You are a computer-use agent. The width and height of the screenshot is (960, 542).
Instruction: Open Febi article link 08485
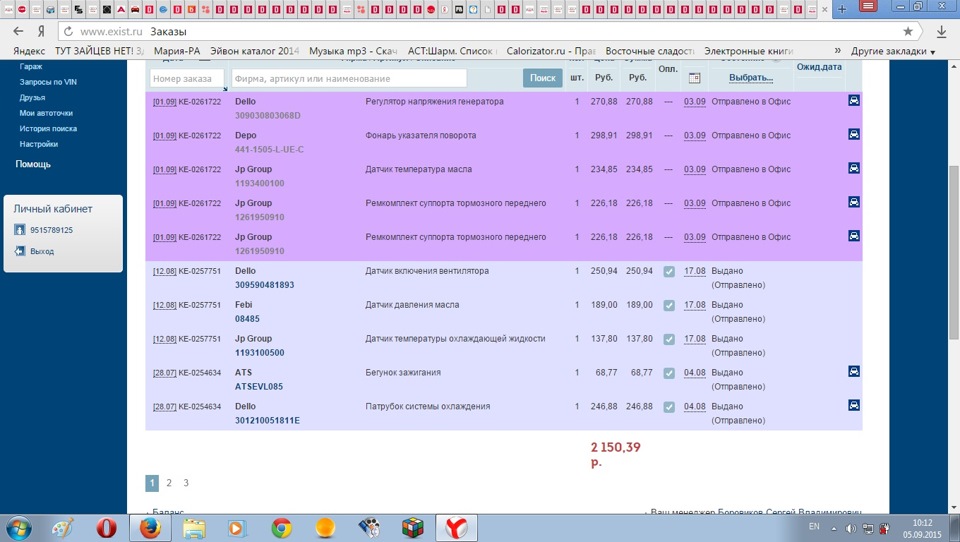[247, 318]
